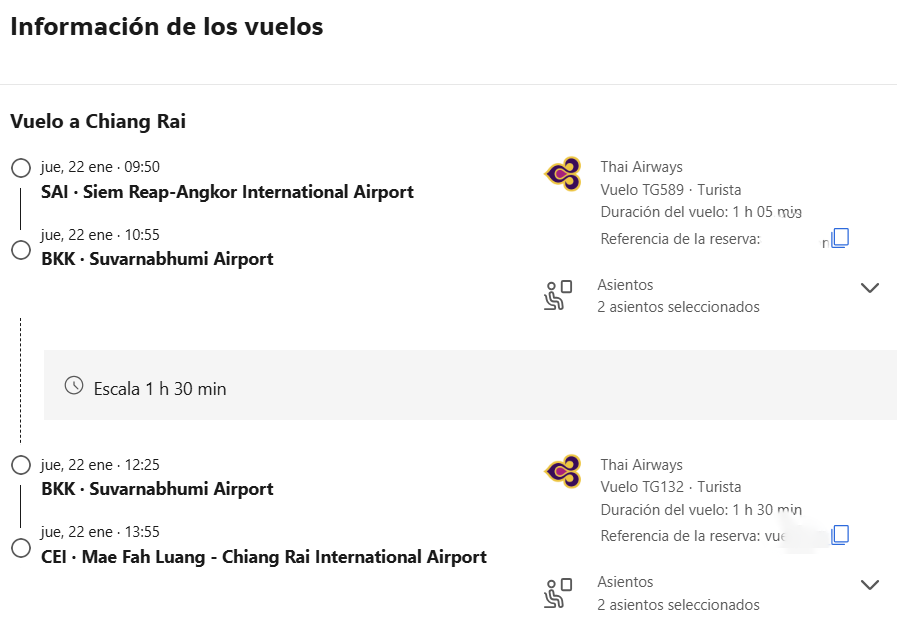This screenshot has width=897, height=630.
Task: Click Thai Airways logo for flight TG132
Action: [x=563, y=471]
